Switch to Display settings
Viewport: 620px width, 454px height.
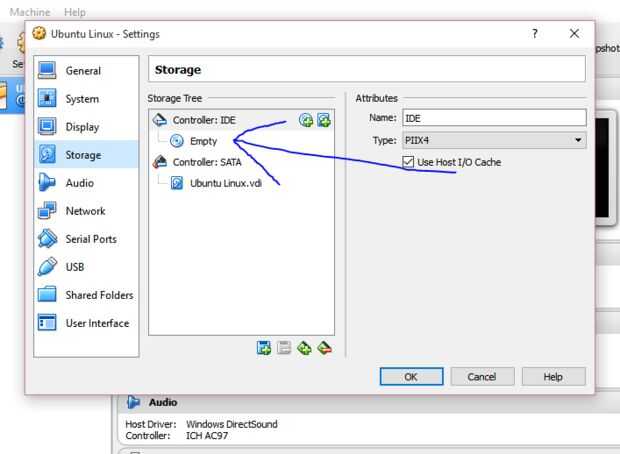coord(86,127)
